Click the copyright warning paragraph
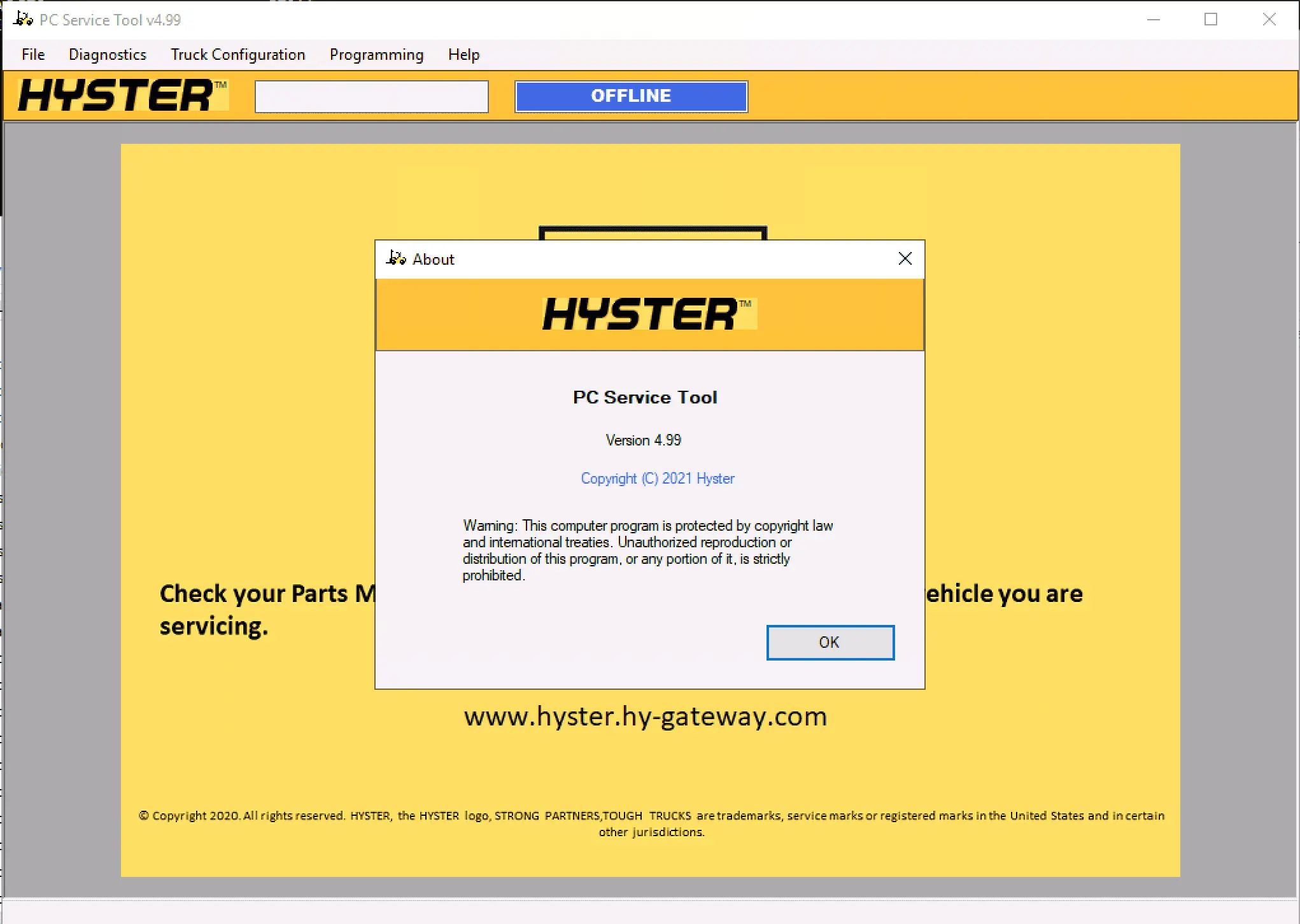Screen dimensions: 1300x924 pos(647,550)
